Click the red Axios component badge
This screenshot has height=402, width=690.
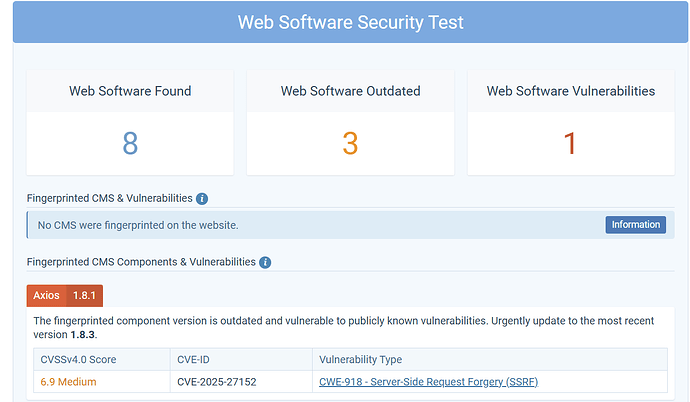coord(46,296)
